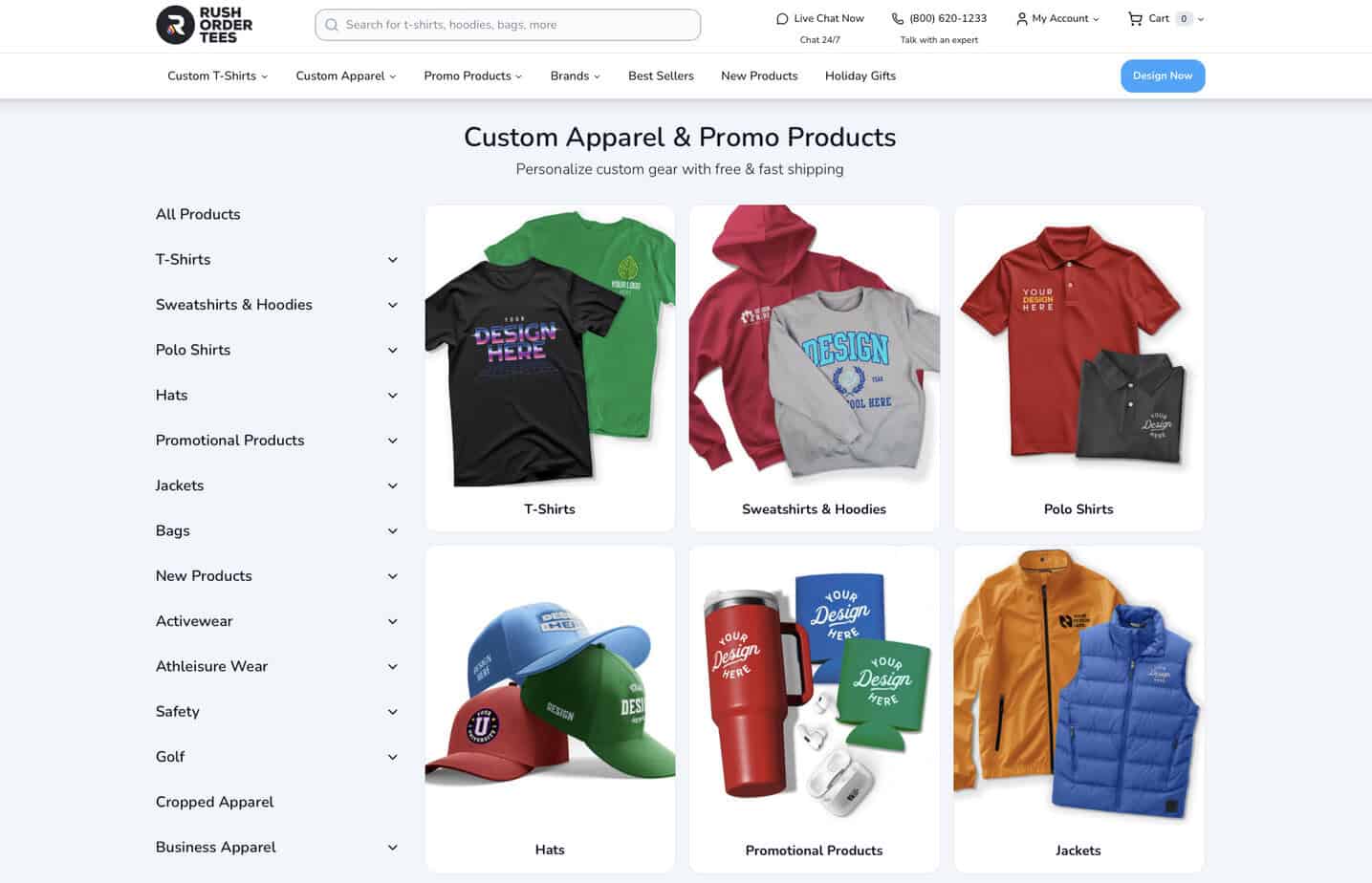The width and height of the screenshot is (1372, 883).
Task: Click the phone icon beside (800) 620-1233
Action: point(898,18)
